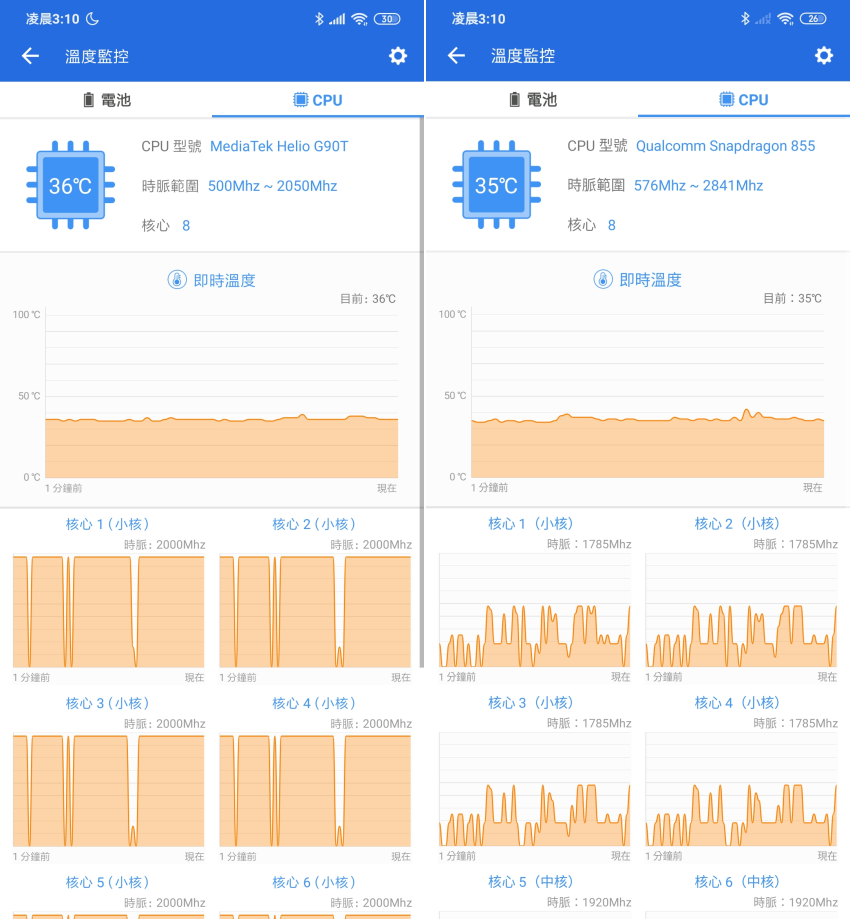The image size is (850, 919).
Task: Tap 目前: 36°C current temperature label
Action: tap(368, 299)
